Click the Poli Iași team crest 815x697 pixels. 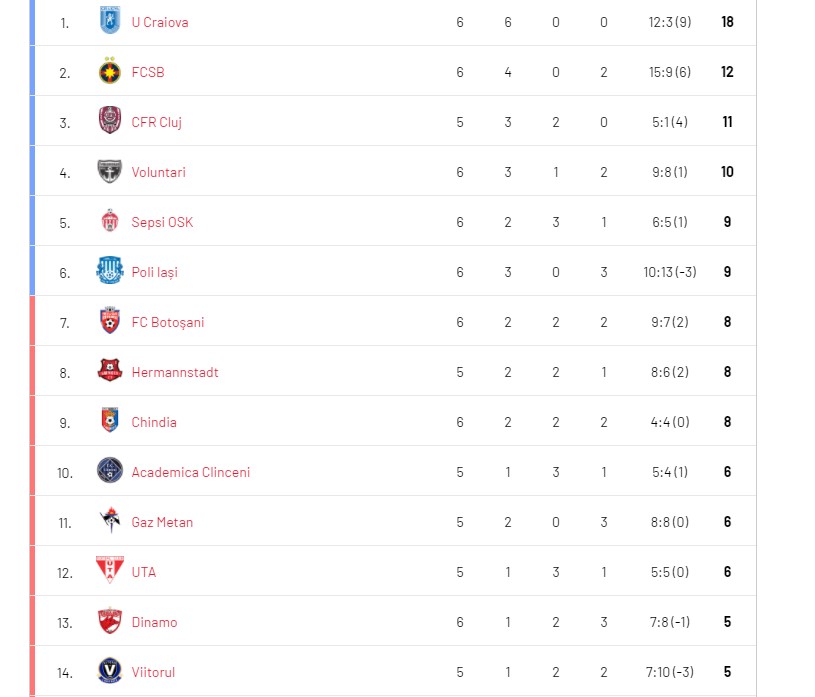[x=109, y=272]
